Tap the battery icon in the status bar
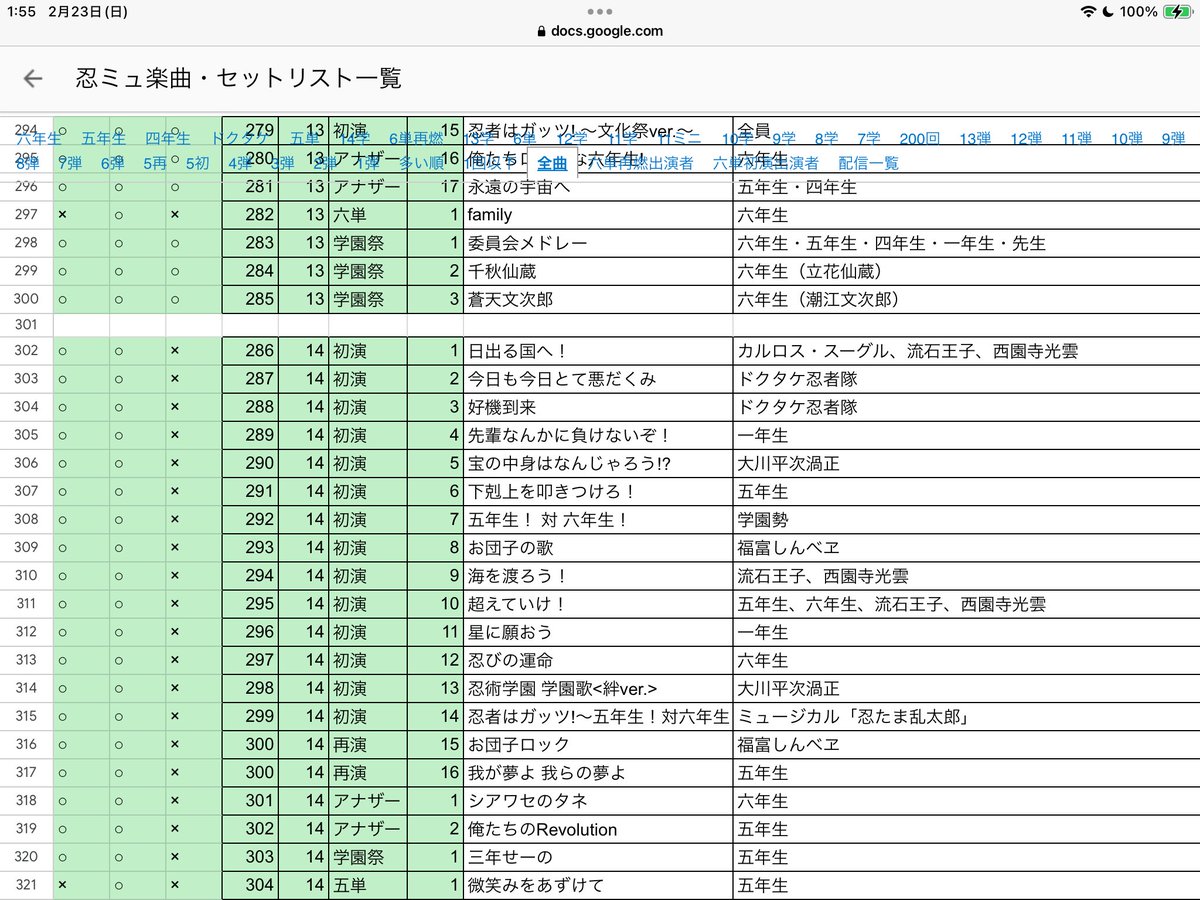 [x=1178, y=12]
